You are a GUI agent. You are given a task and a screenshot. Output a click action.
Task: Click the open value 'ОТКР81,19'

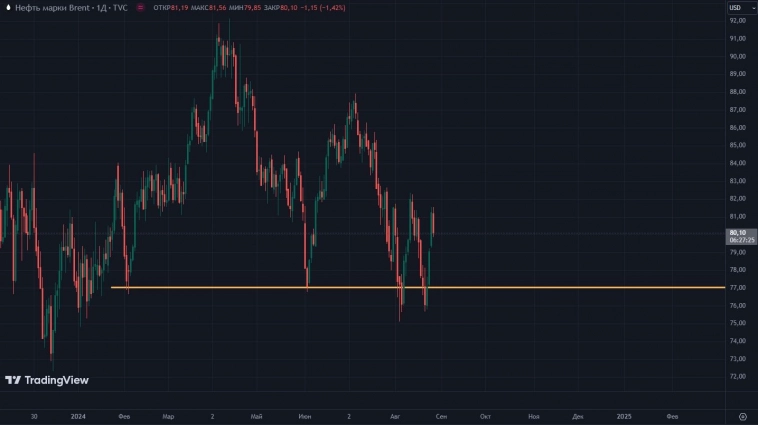tap(171, 8)
